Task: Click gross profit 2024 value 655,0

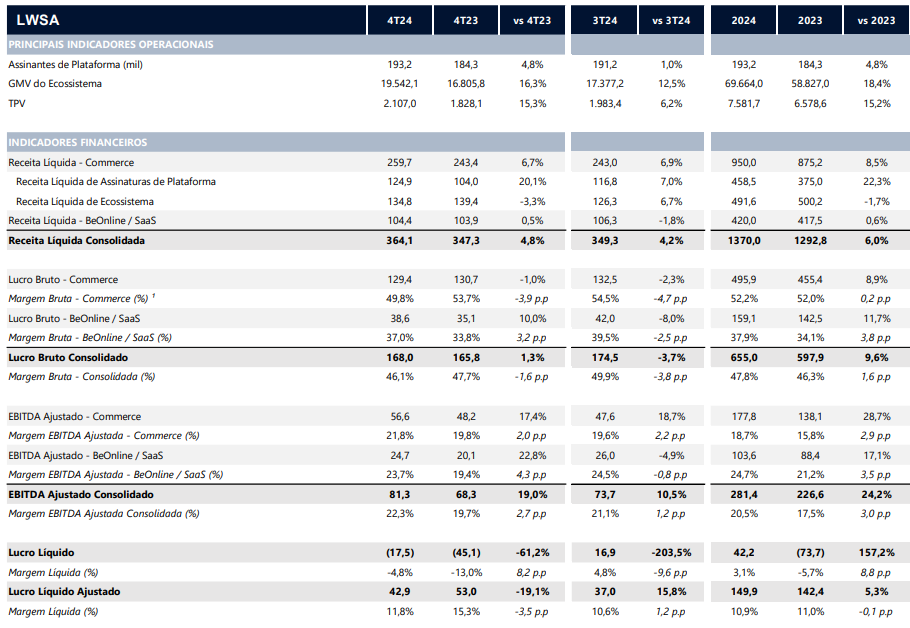Action: (743, 358)
